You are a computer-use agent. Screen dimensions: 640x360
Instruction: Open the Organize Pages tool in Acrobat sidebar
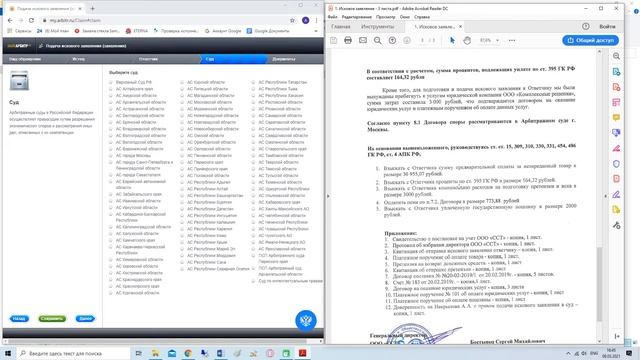tap(616, 102)
